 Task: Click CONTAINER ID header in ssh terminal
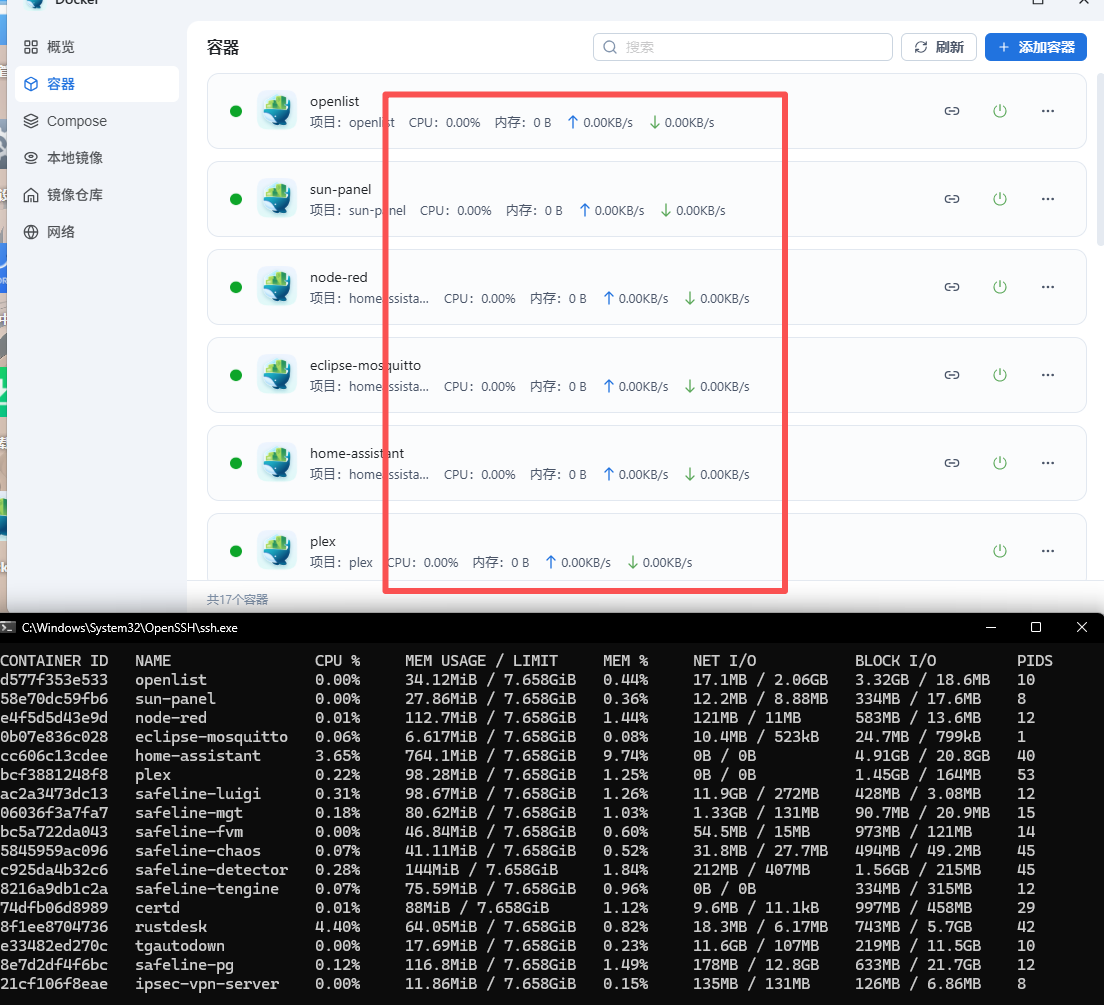point(54,661)
